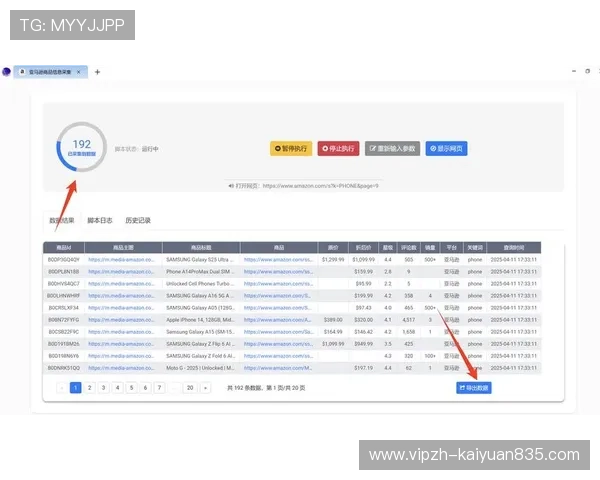Click the browser profile icon at top left

7,72
